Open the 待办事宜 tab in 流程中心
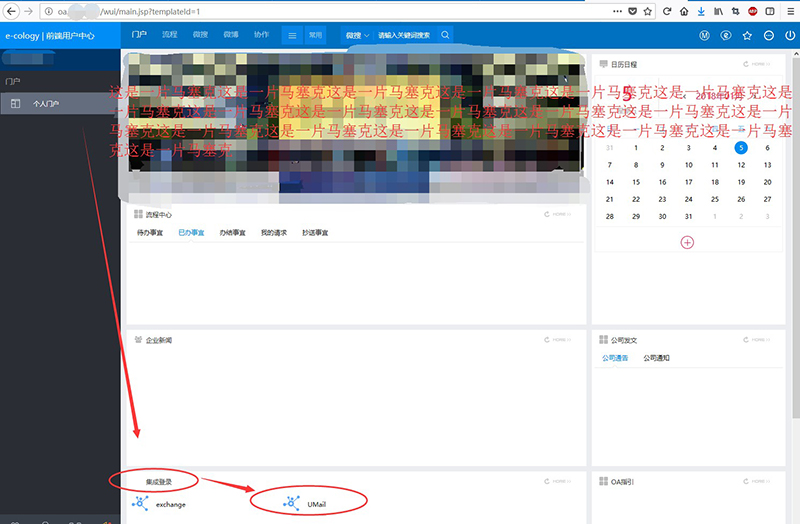 pyautogui.click(x=150, y=233)
